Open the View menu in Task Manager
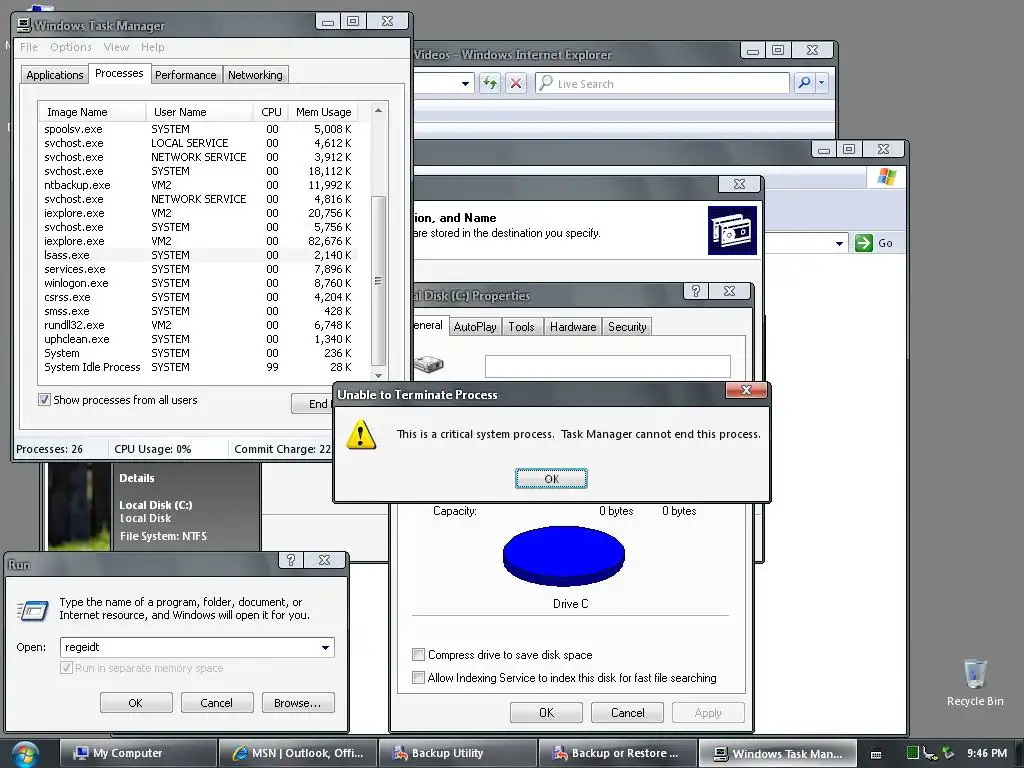The height and width of the screenshot is (768, 1024). tap(116, 47)
